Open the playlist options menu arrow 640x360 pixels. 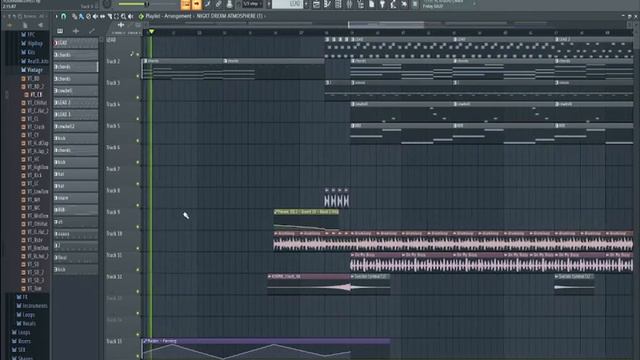[x=56, y=16]
